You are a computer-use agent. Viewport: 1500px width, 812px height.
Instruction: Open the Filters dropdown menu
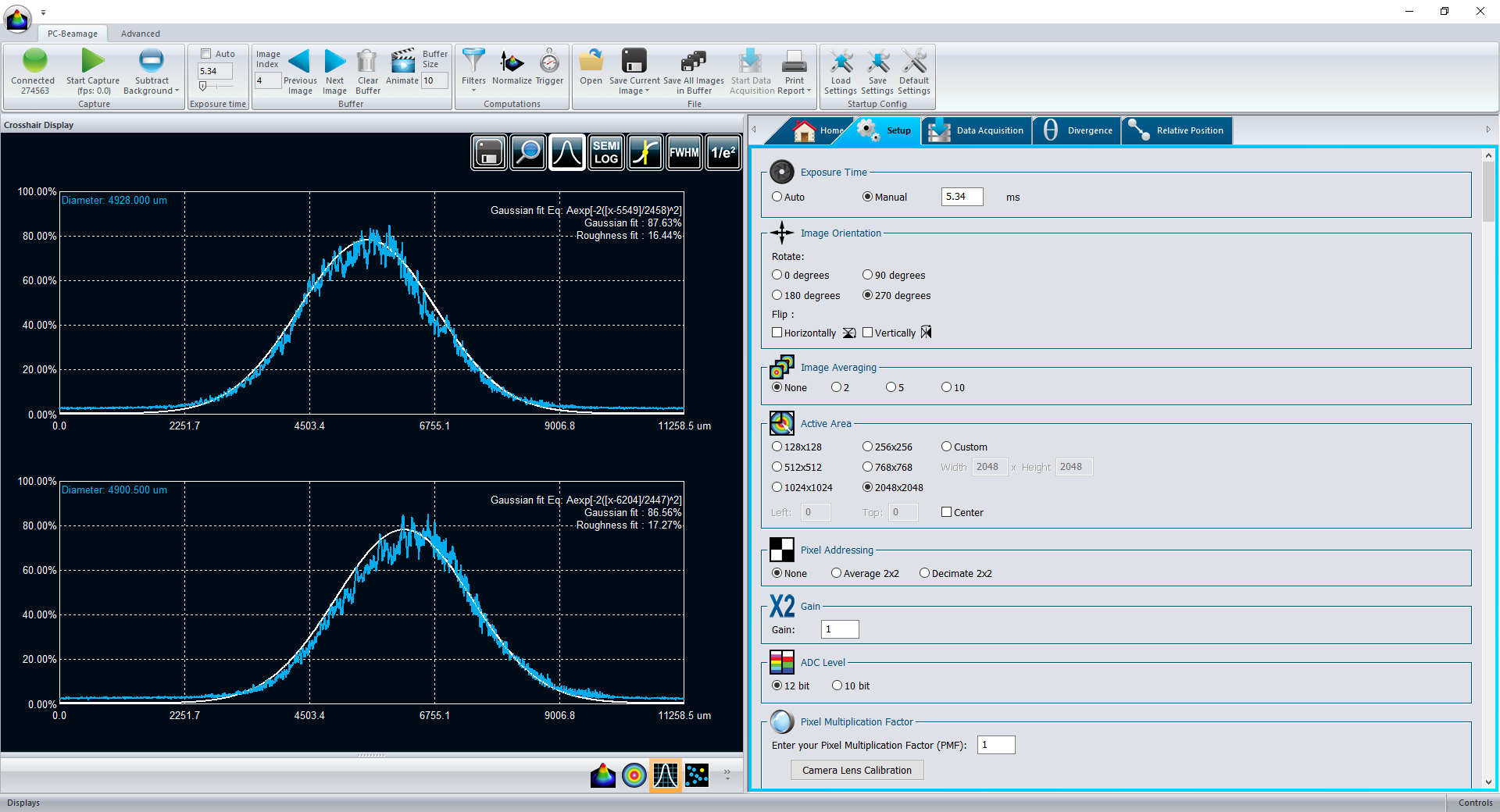coord(473,91)
